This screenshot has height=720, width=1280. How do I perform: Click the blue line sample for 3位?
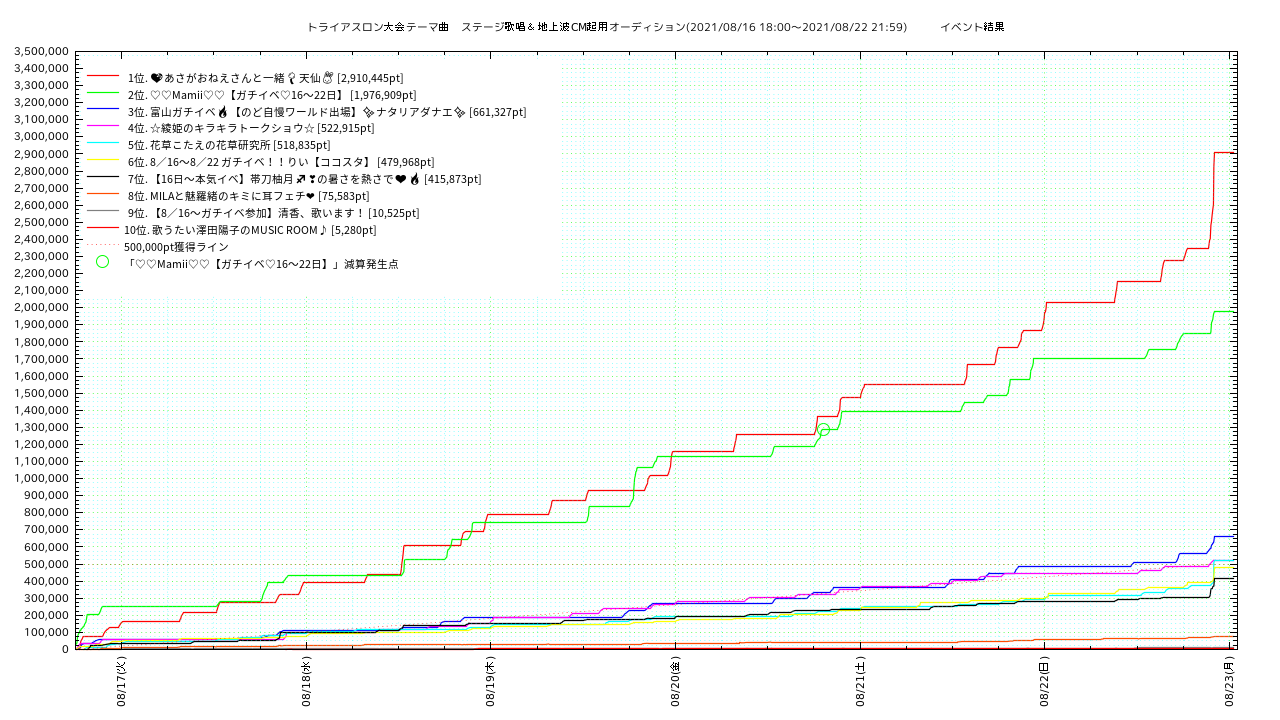[103, 111]
